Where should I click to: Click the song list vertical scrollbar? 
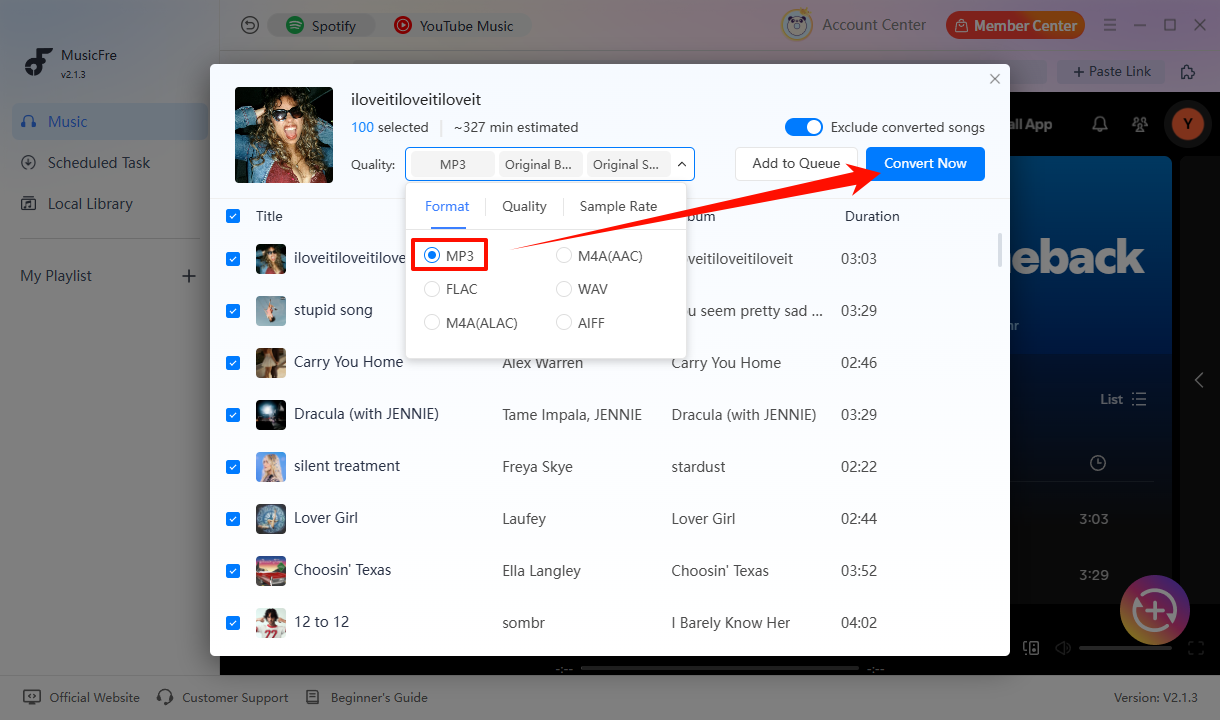pyautogui.click(x=999, y=250)
